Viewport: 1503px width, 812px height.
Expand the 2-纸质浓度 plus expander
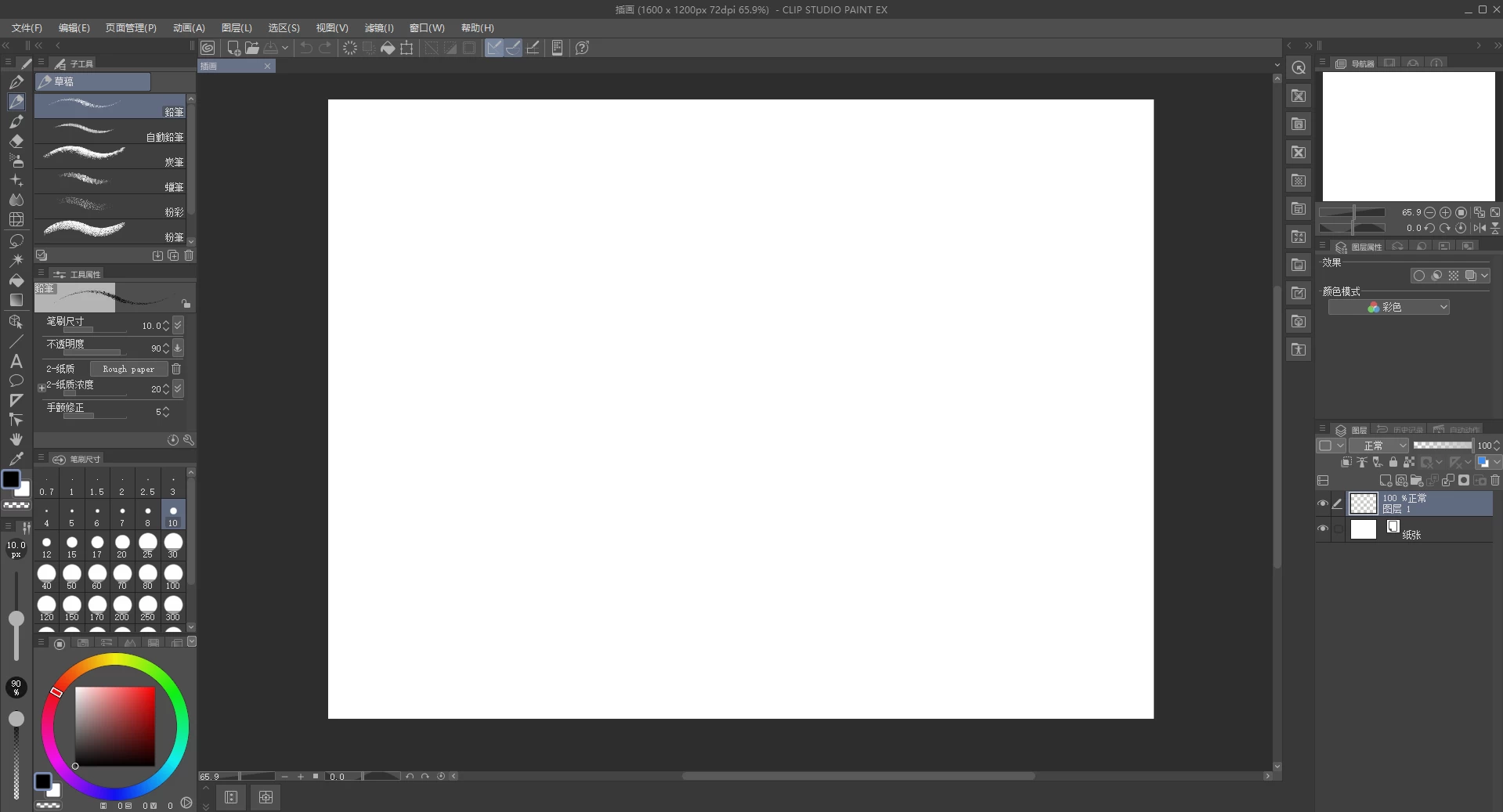click(x=42, y=388)
